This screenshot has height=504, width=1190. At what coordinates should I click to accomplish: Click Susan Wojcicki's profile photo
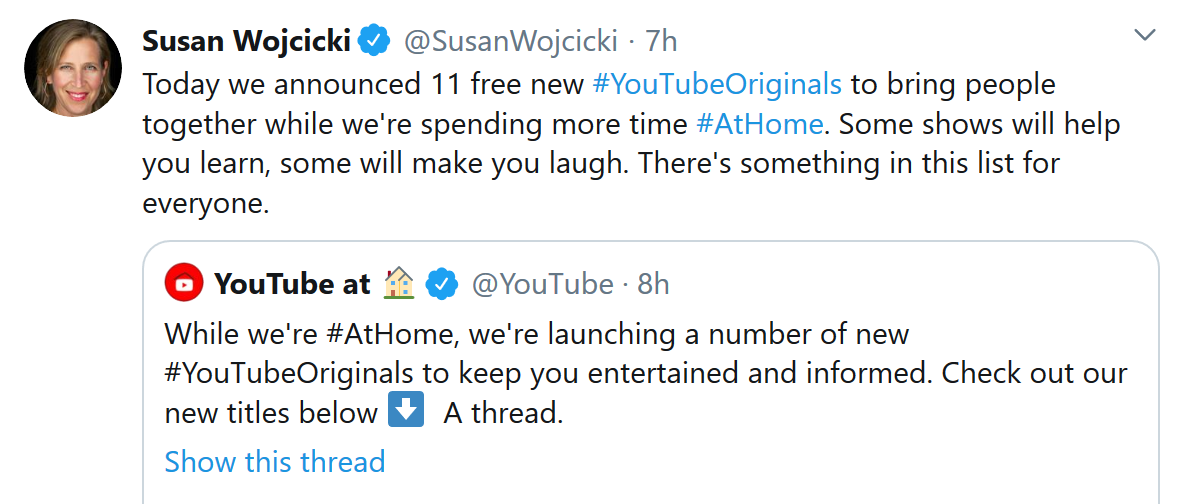tap(72, 67)
